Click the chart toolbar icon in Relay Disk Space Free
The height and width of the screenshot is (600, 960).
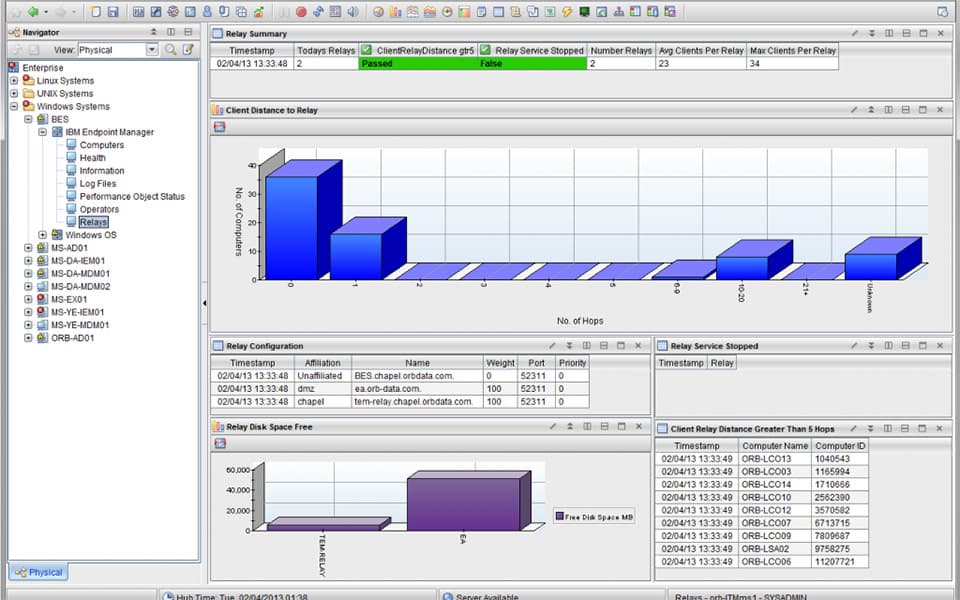[x=220, y=443]
